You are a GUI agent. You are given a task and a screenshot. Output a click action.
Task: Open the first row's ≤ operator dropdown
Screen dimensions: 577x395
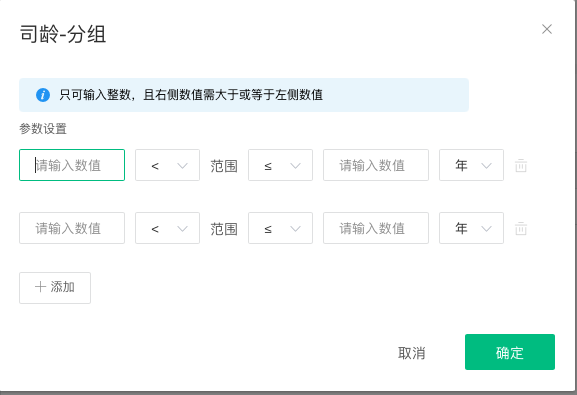280,165
